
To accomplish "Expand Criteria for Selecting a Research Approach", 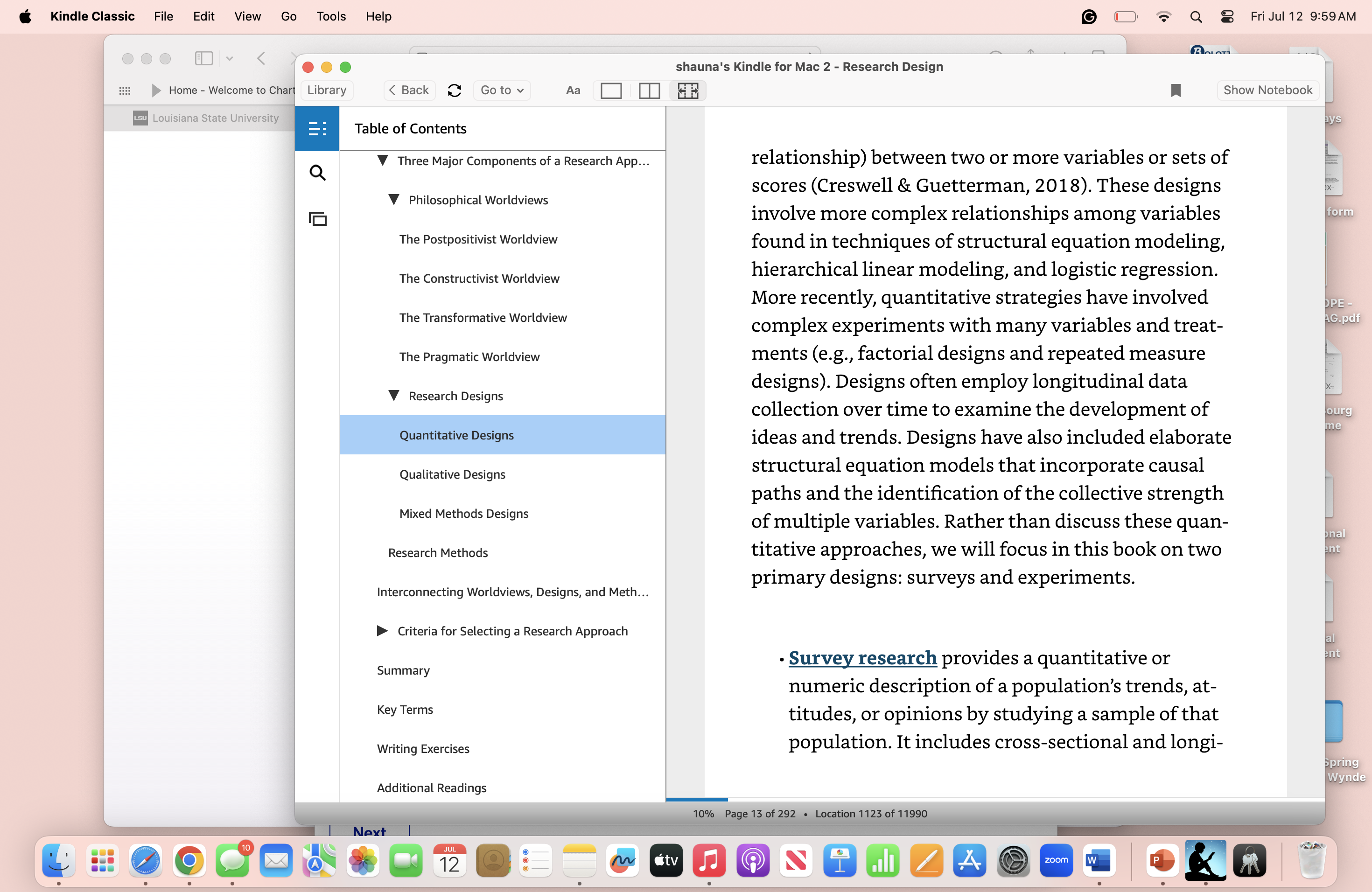I will 382,631.
